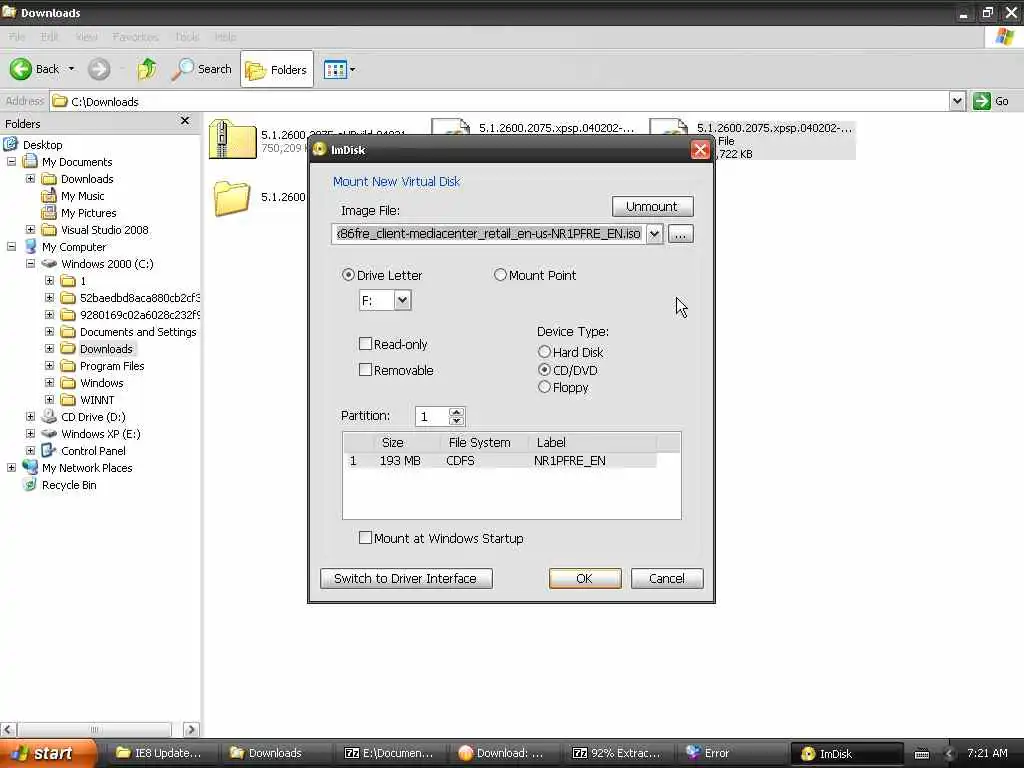Click the green Go arrow button

click(982, 101)
